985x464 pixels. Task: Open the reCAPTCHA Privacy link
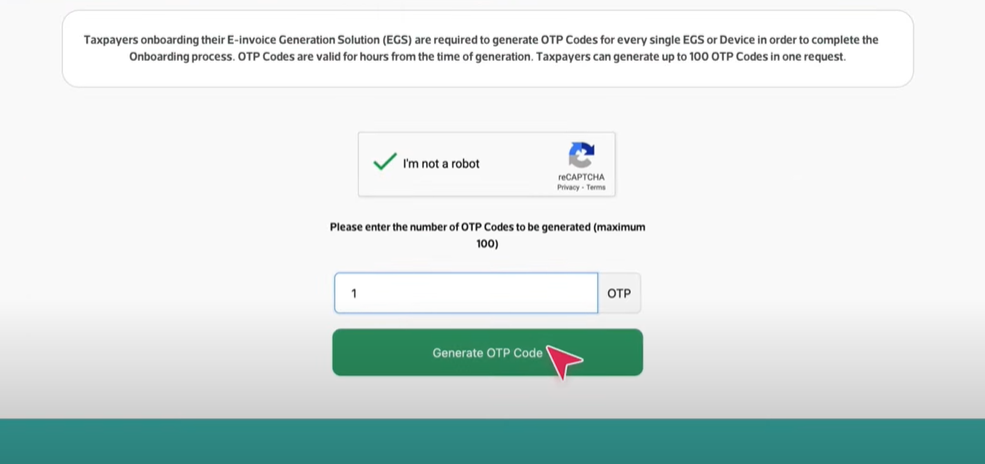[567, 187]
